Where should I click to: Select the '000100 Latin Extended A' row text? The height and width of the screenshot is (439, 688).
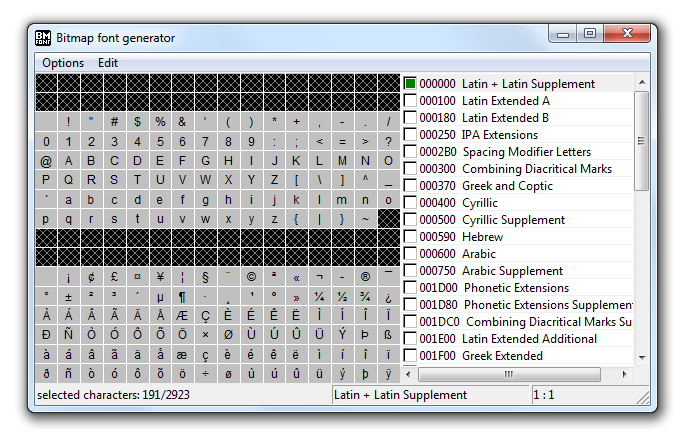(484, 101)
